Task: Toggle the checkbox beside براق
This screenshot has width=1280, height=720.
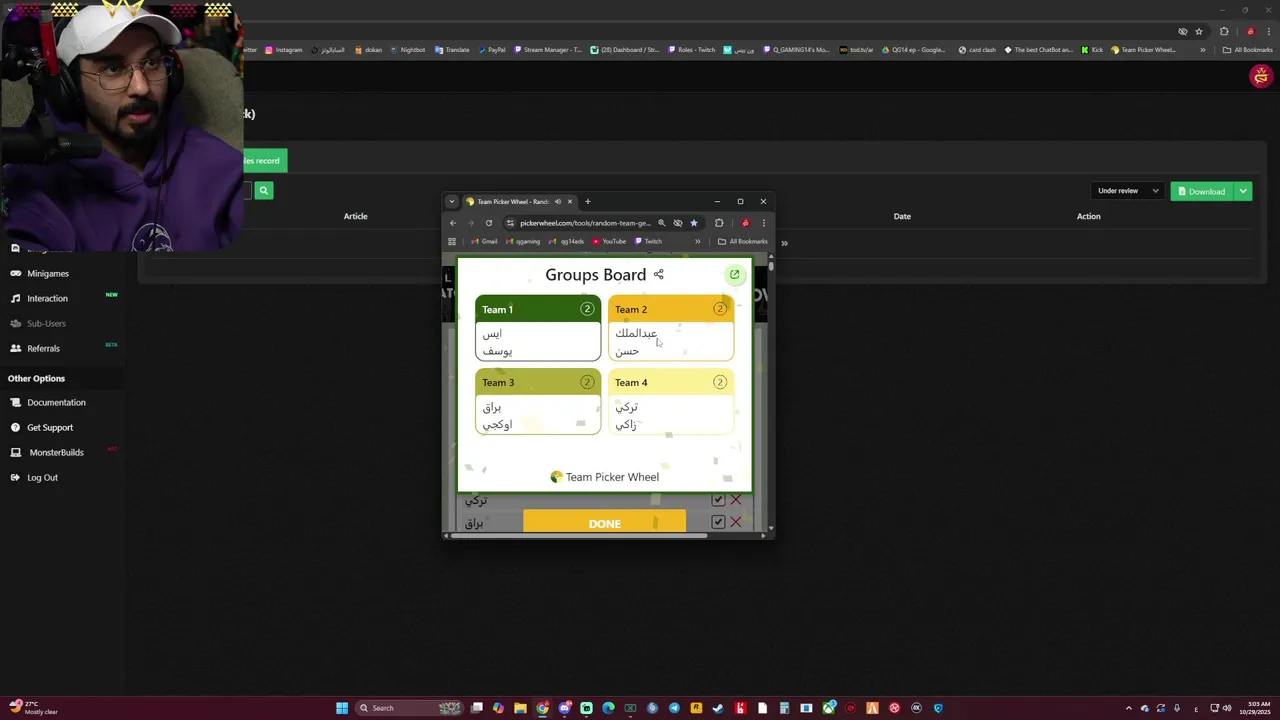Action: pos(718,522)
